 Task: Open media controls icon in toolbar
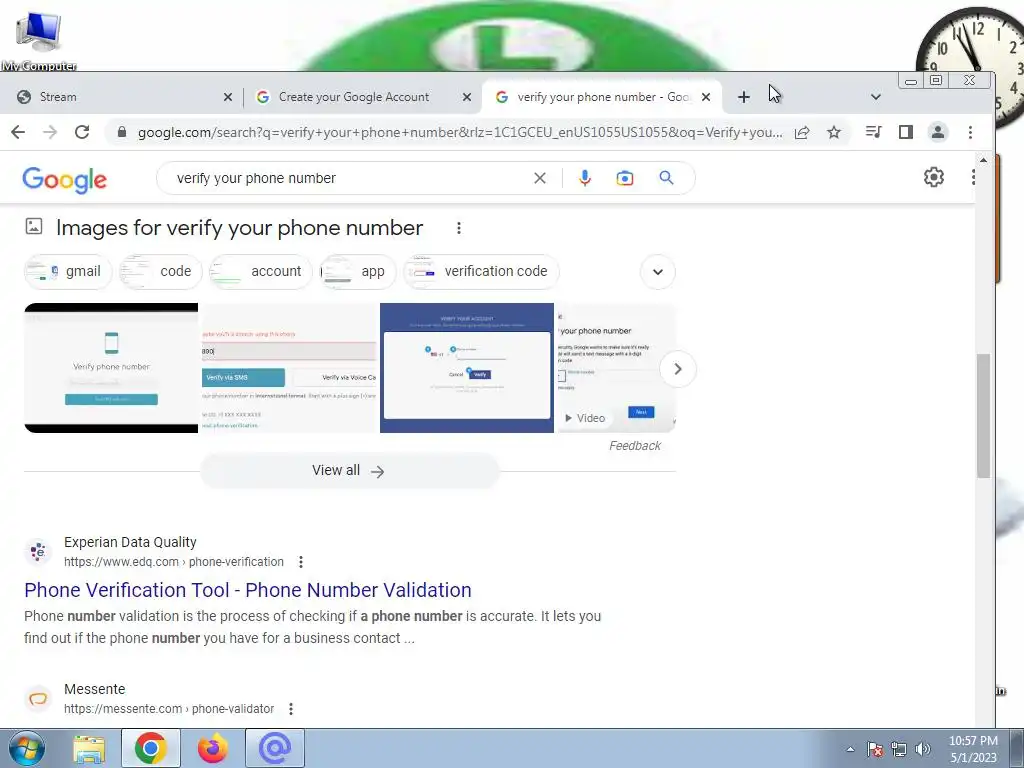click(x=873, y=133)
